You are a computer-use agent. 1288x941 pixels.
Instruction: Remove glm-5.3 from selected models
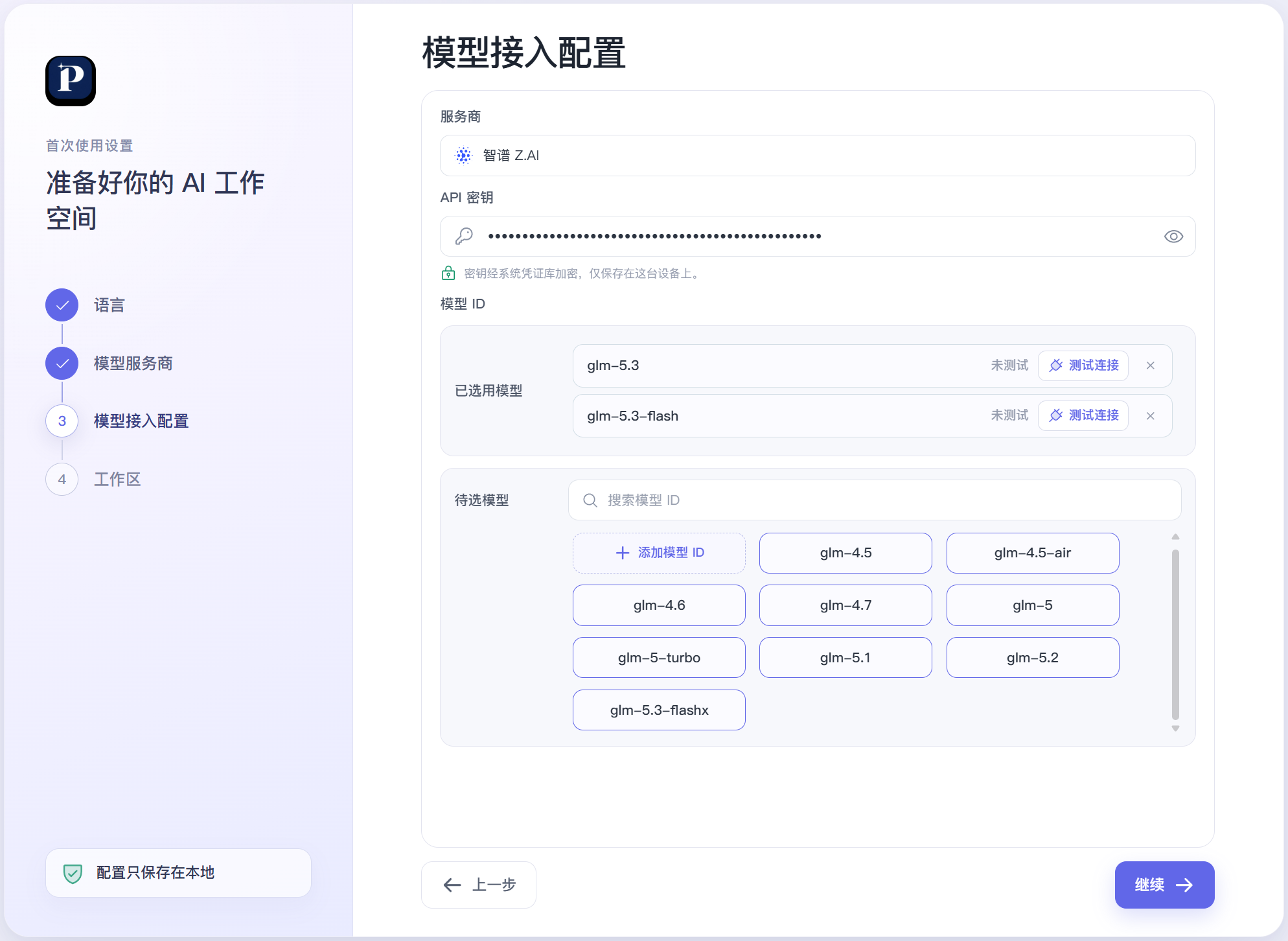pos(1151,366)
